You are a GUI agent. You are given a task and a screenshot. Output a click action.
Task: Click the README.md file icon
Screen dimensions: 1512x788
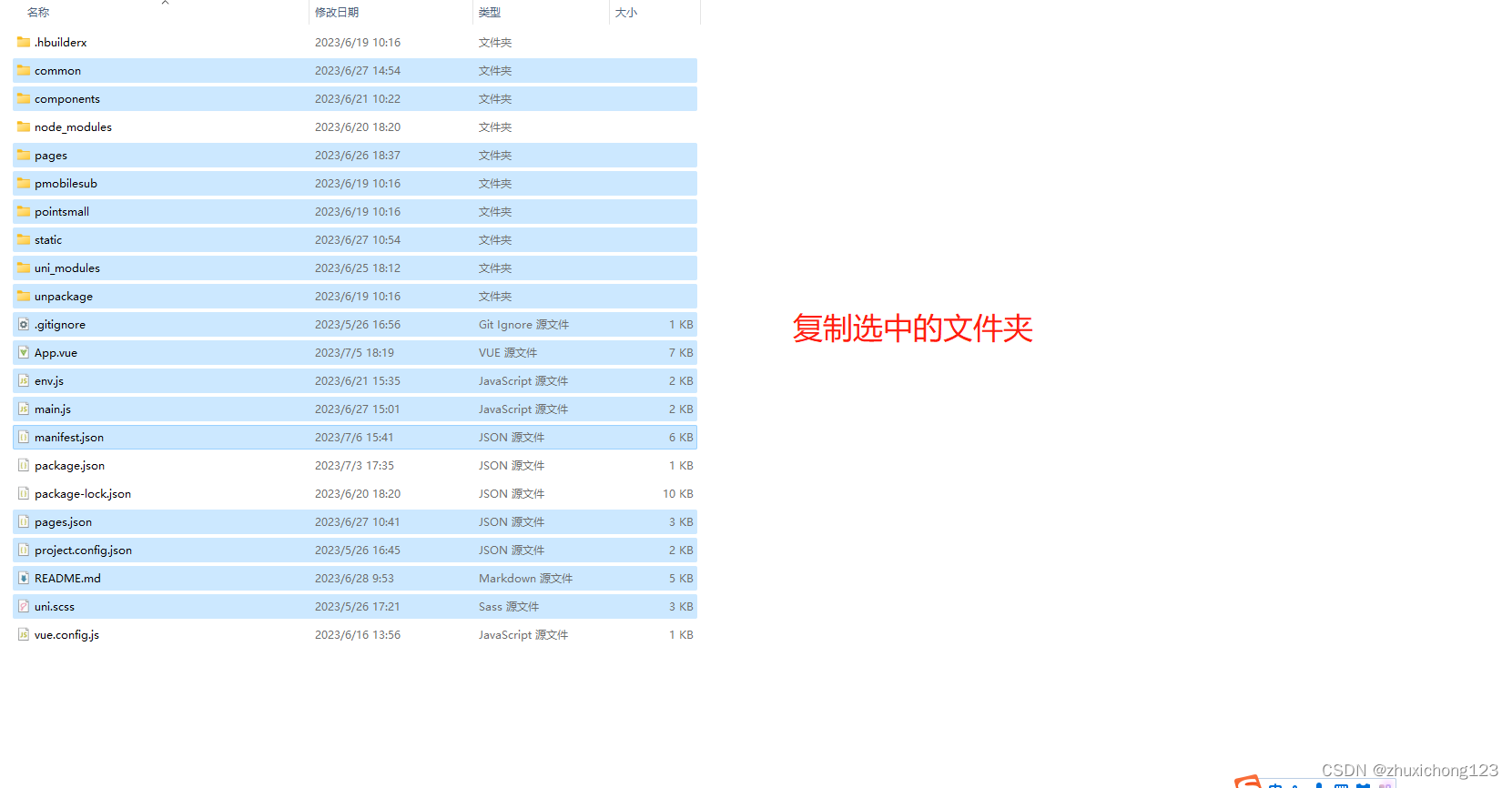[x=24, y=578]
